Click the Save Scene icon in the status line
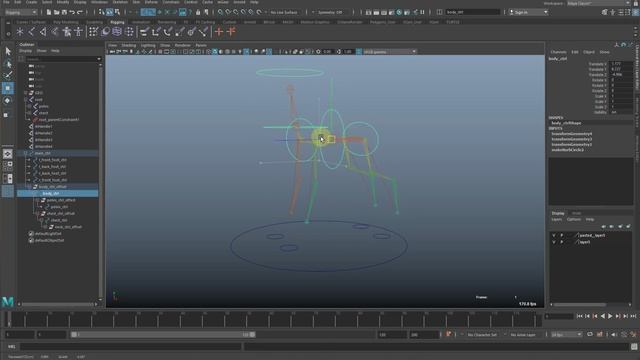This screenshot has height=360, width=640. tap(64, 12)
